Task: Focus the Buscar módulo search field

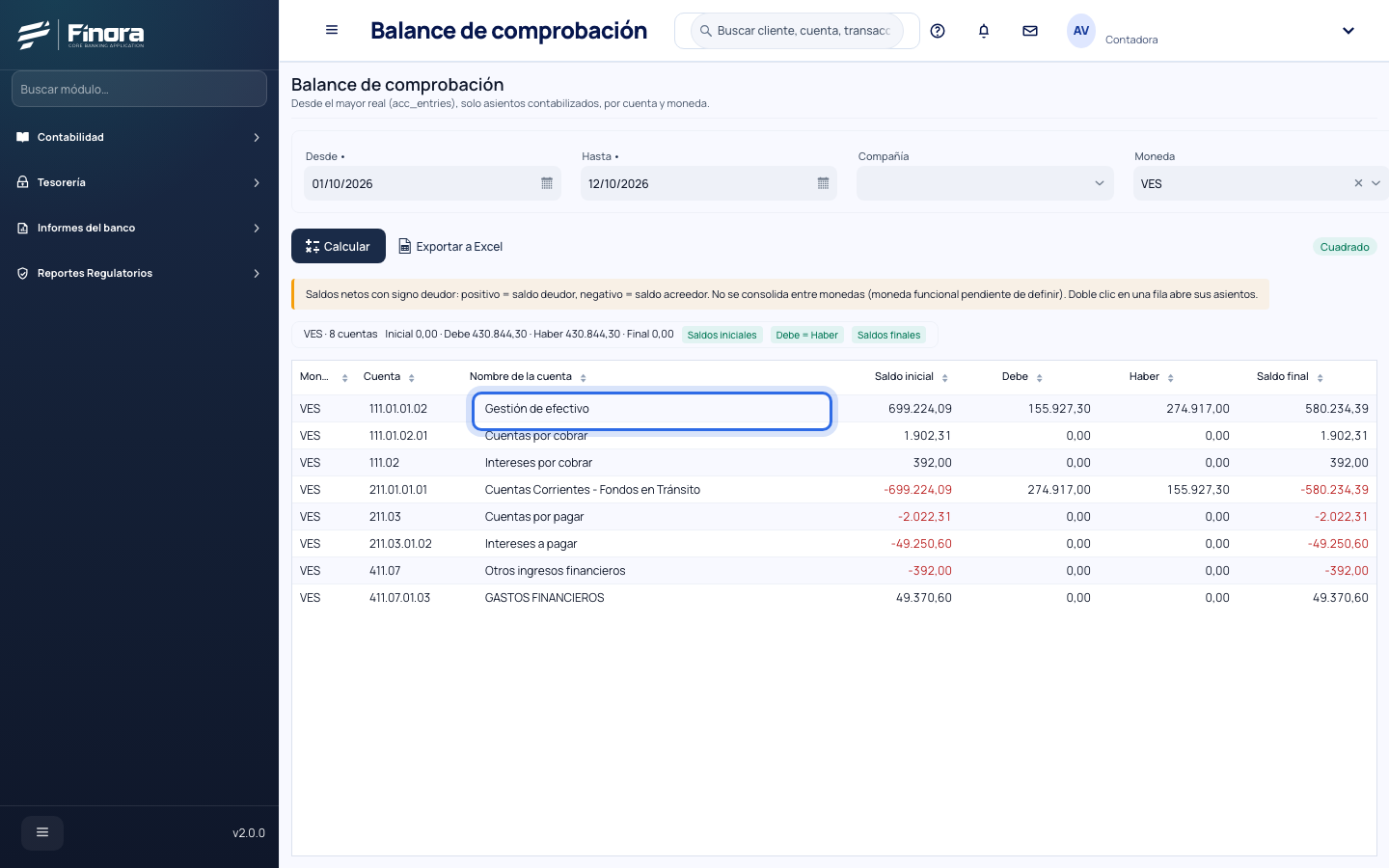Action: 139,89
